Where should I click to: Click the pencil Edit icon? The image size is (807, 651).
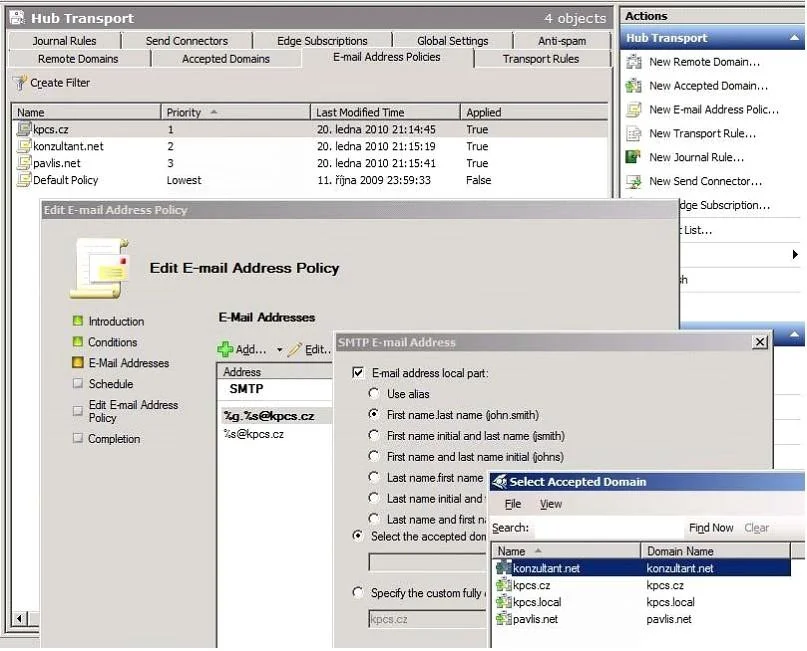pyautogui.click(x=294, y=349)
